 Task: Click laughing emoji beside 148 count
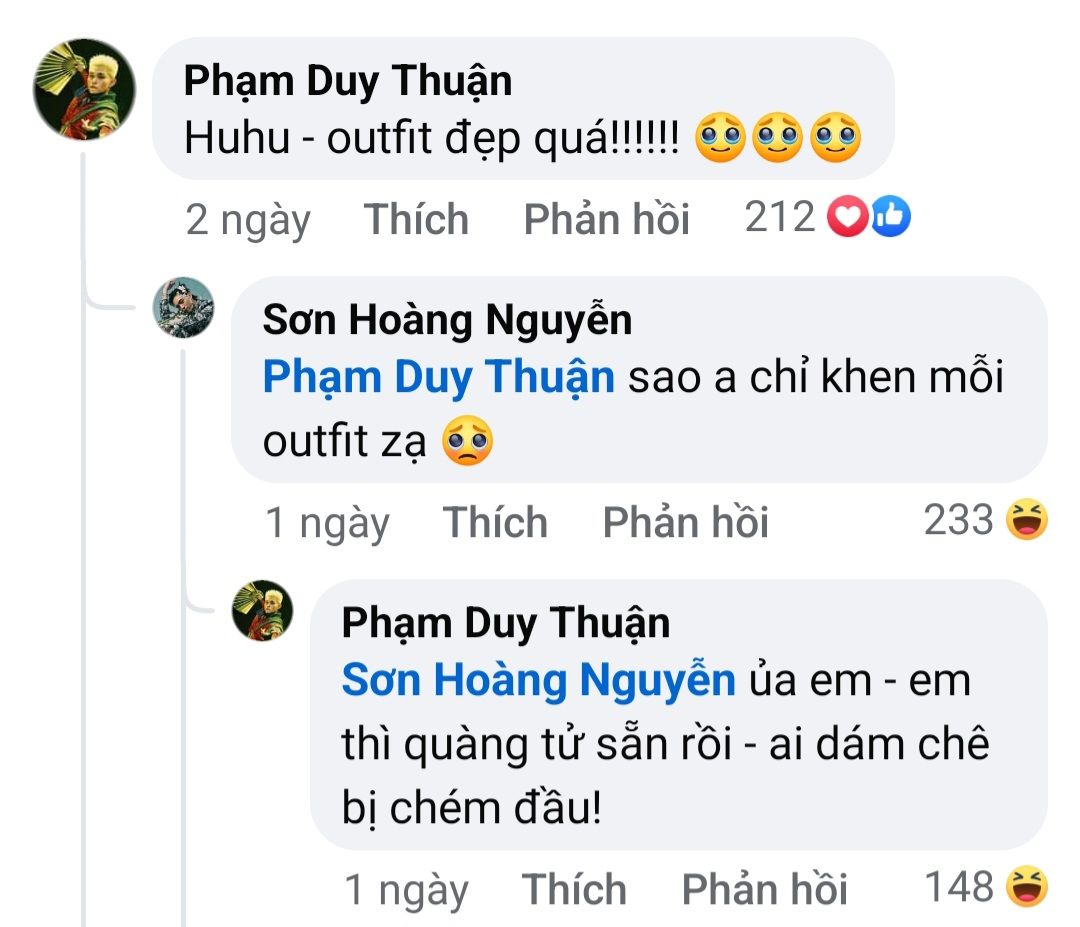pyautogui.click(x=1026, y=887)
